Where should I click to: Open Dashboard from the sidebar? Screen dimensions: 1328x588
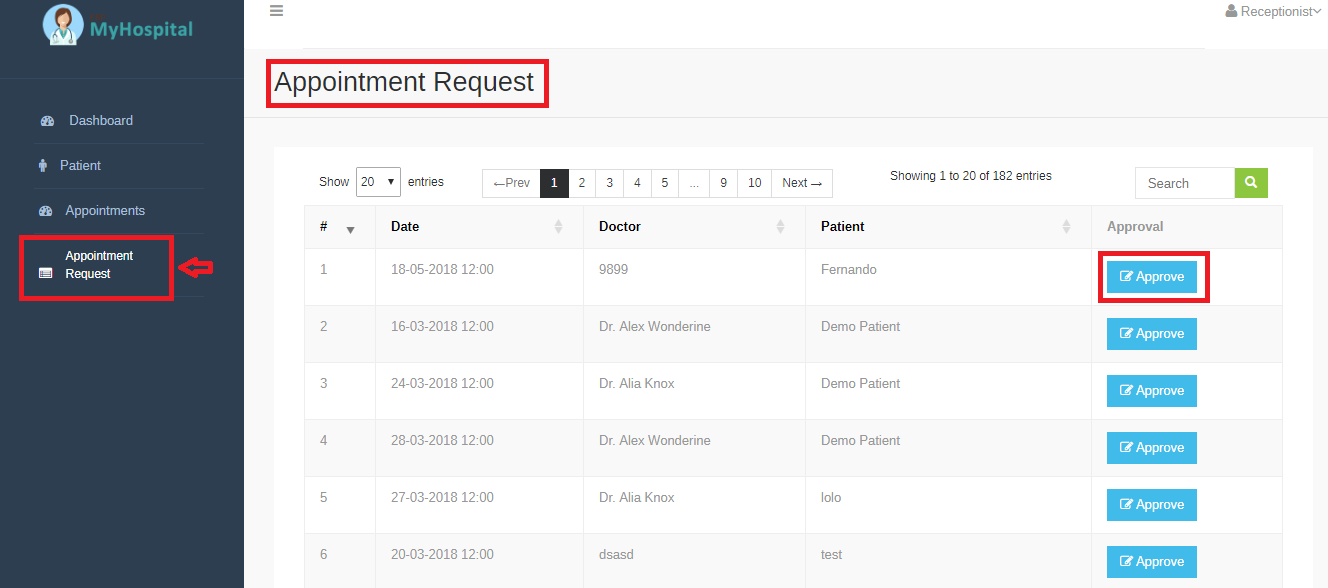coord(101,121)
